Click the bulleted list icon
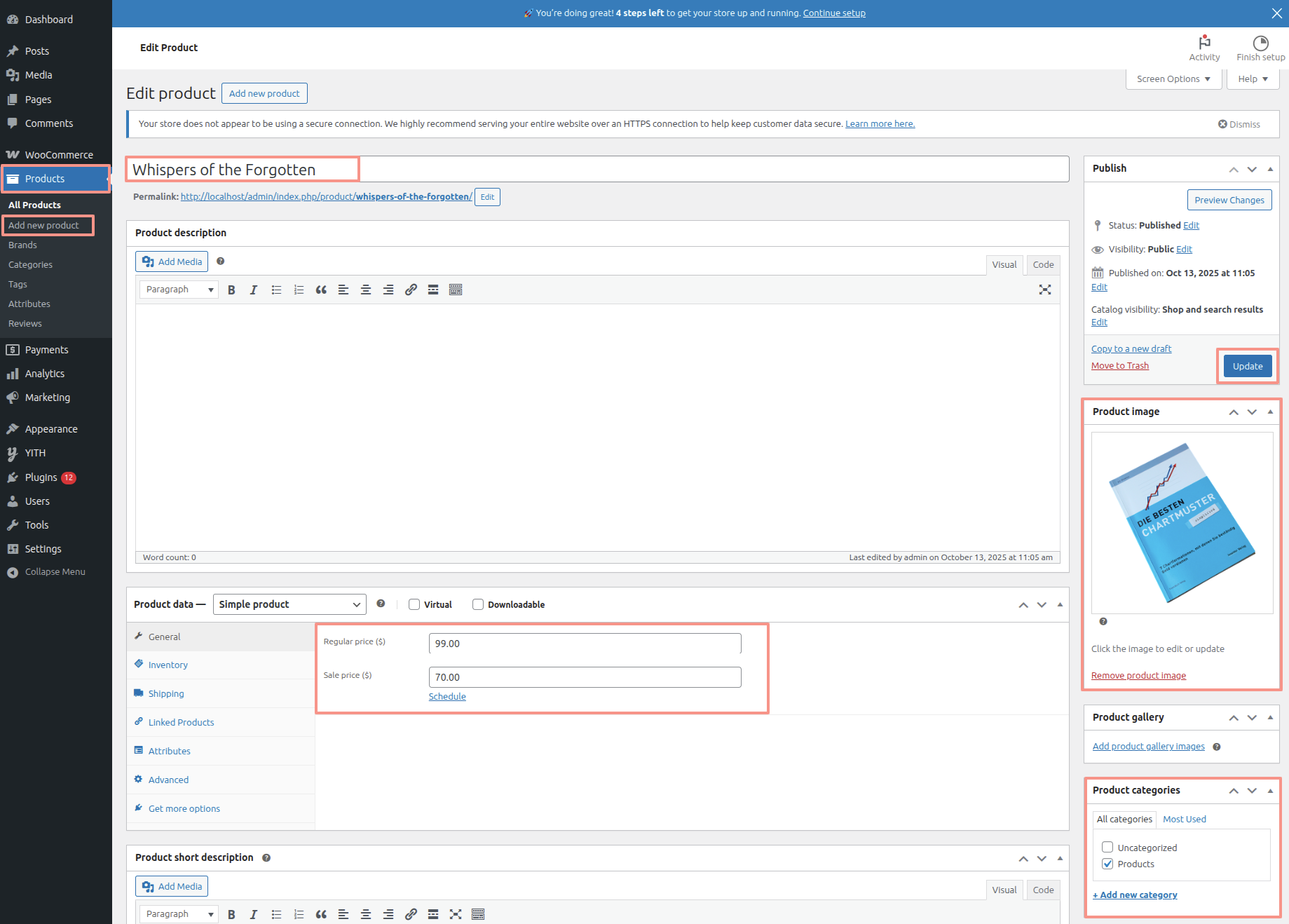The height and width of the screenshot is (924, 1289). [x=276, y=290]
